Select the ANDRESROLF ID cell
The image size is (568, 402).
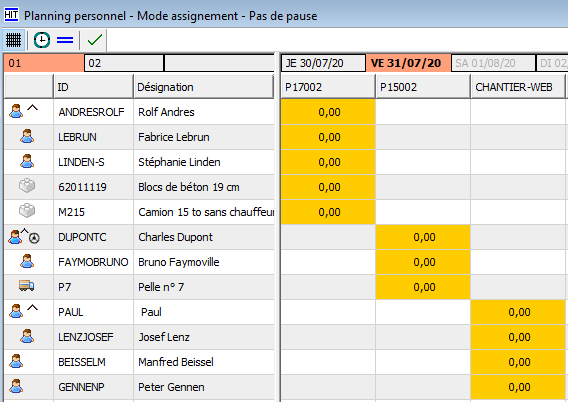point(93,112)
